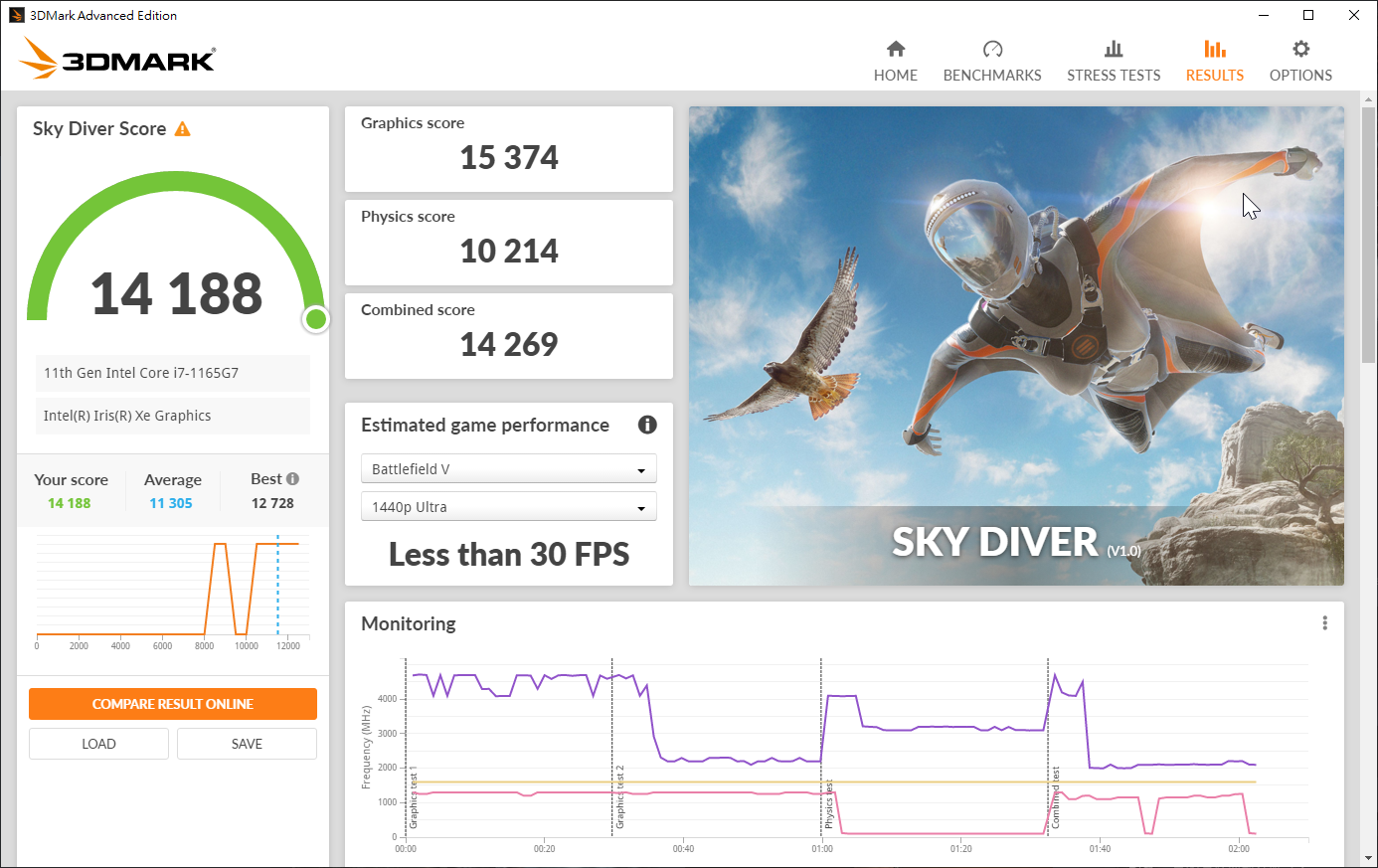This screenshot has width=1378, height=868.
Task: Click the vertical scrollbar thumb
Action: tap(1369, 229)
